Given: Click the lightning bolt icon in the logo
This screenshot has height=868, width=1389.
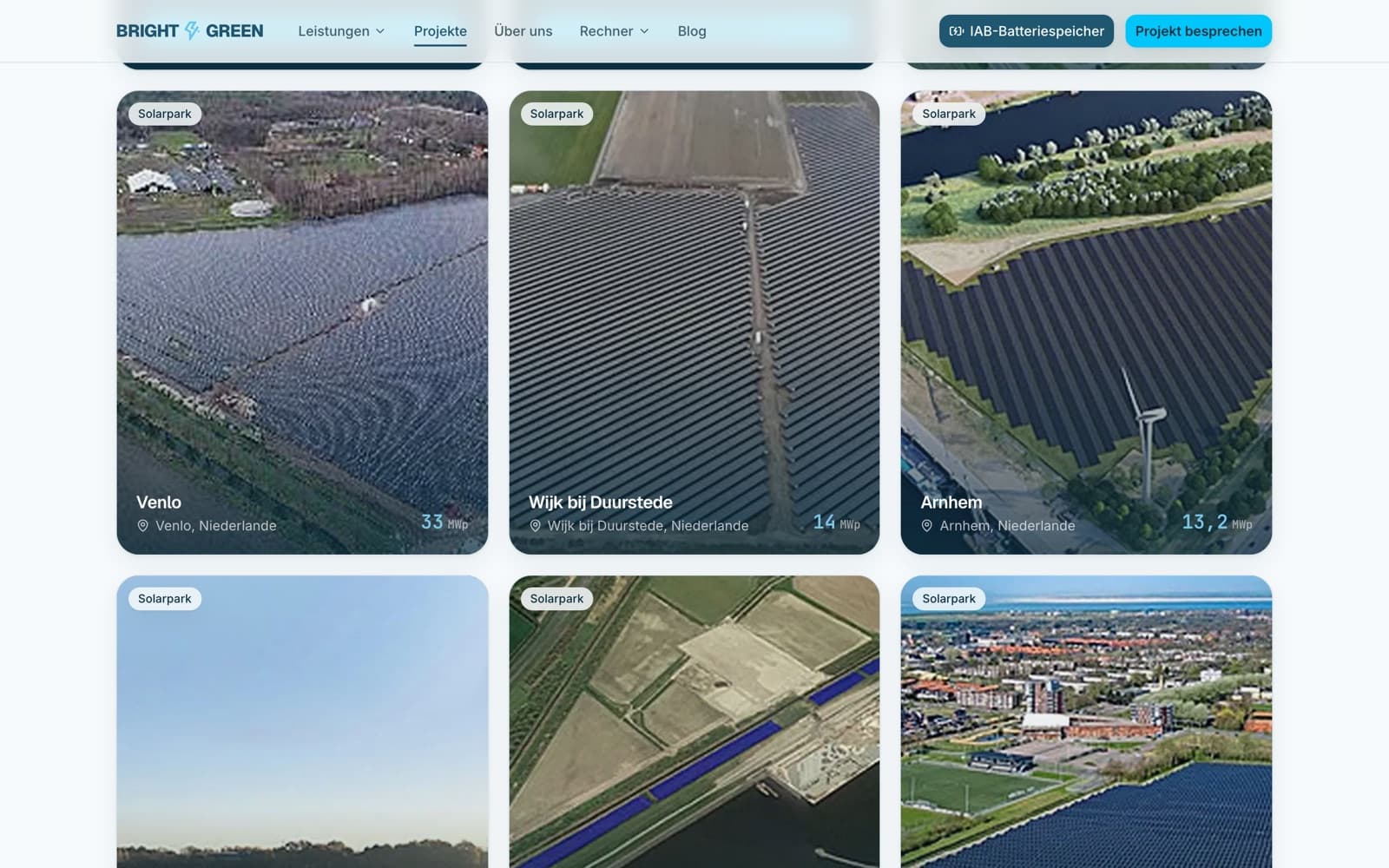Looking at the screenshot, I should 192,30.
